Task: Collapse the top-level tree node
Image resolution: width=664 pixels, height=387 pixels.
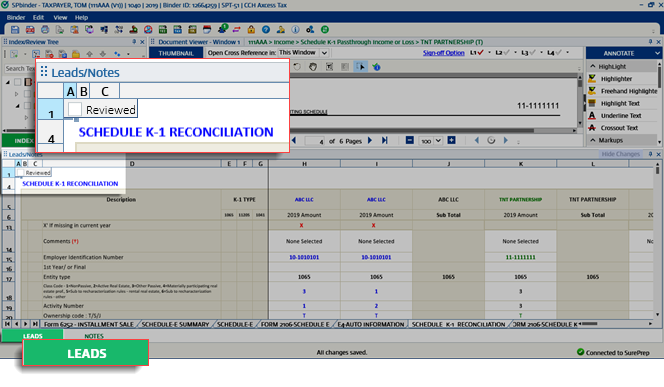Action: [8, 82]
